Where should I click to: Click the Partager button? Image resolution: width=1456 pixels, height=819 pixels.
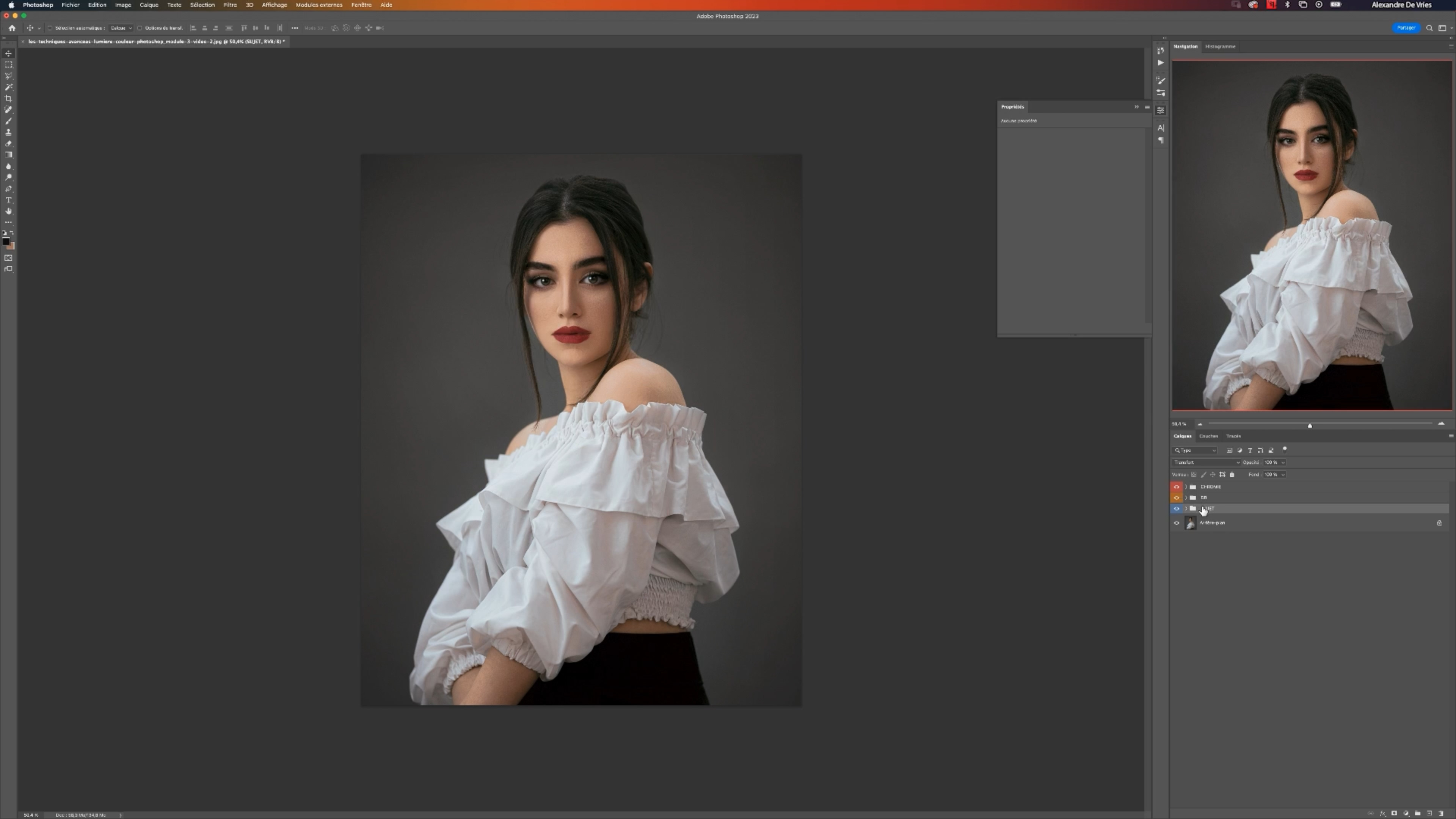(x=1406, y=28)
